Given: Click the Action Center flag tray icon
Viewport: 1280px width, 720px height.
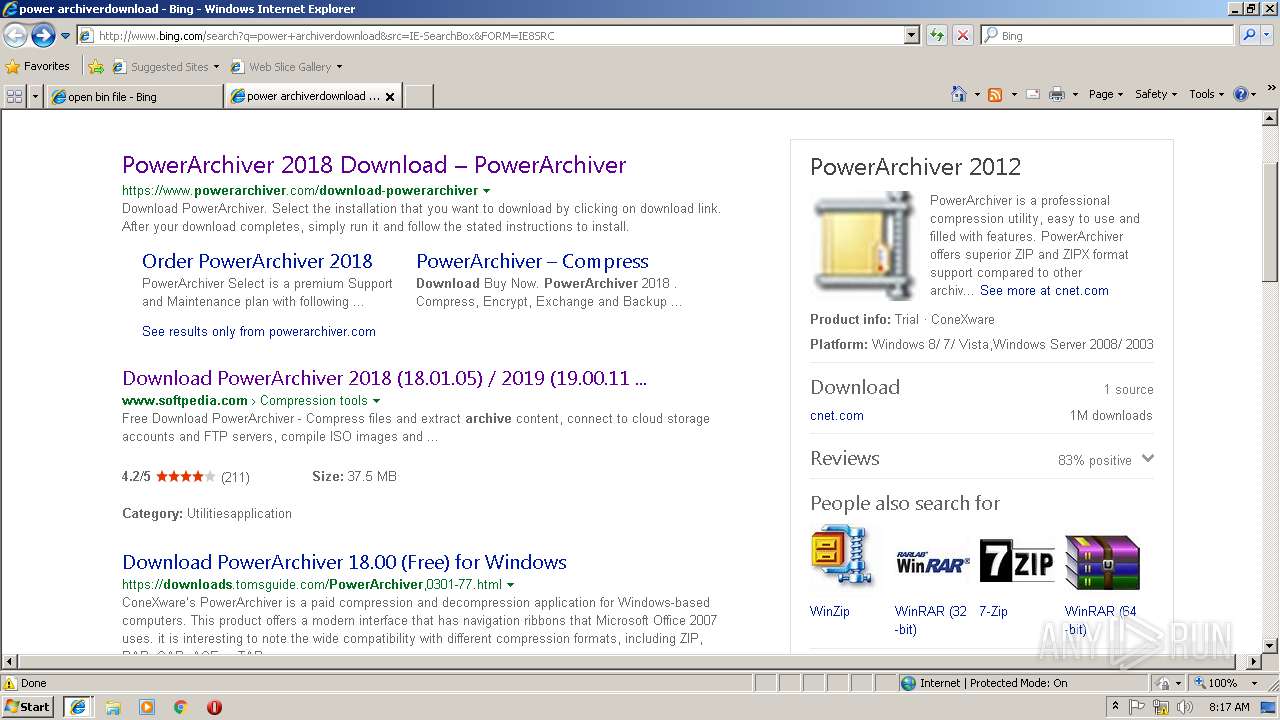Looking at the screenshot, I should (1137, 707).
